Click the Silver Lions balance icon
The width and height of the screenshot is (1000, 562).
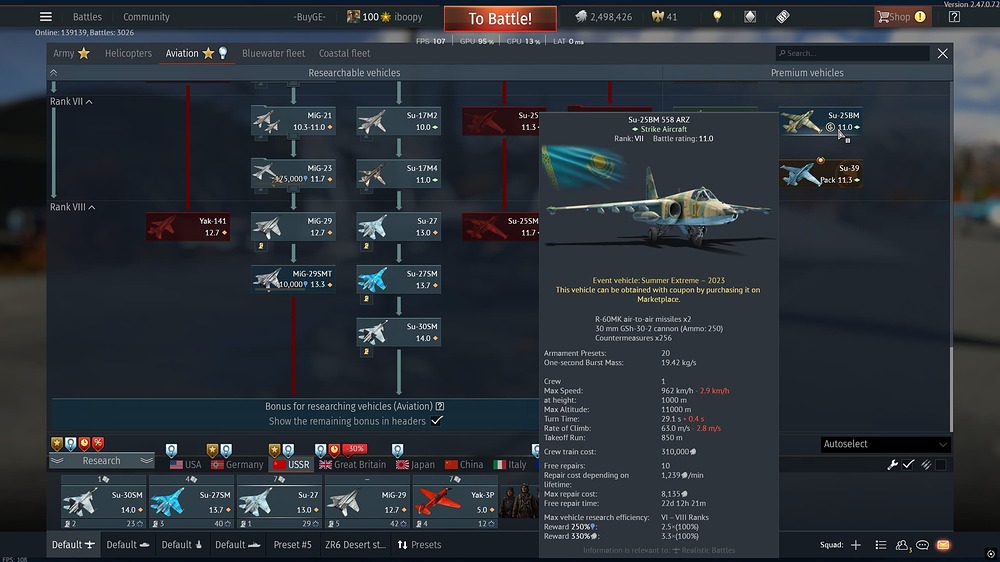click(581, 17)
